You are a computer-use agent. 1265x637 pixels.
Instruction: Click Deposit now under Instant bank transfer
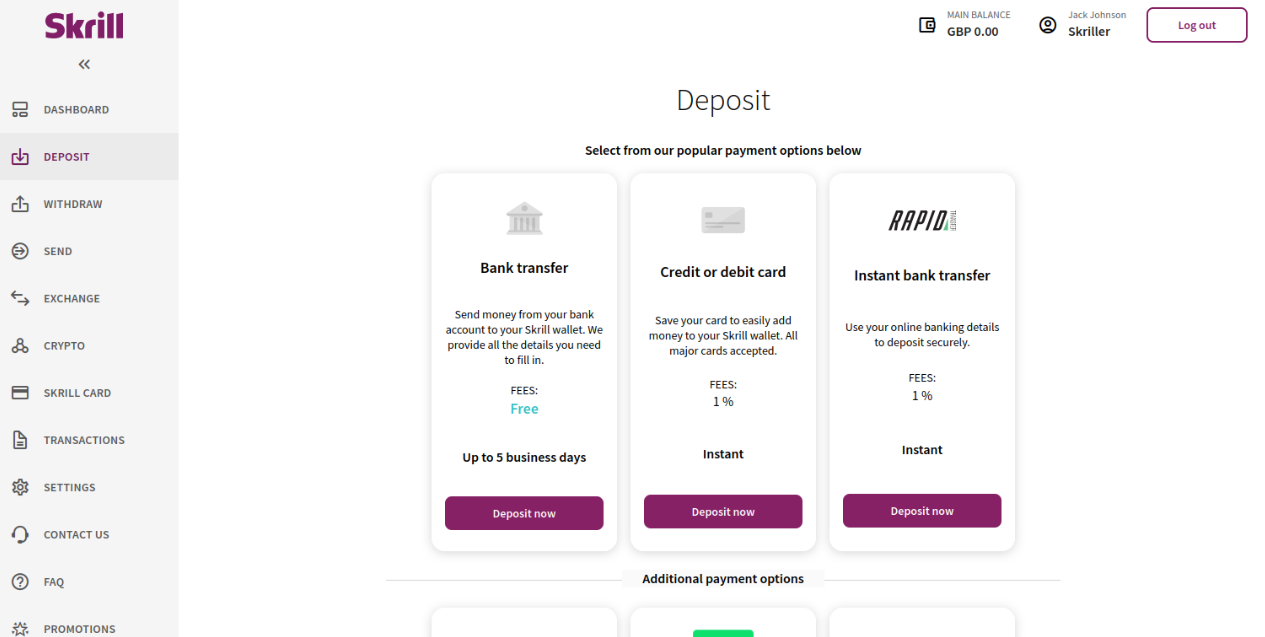922,510
